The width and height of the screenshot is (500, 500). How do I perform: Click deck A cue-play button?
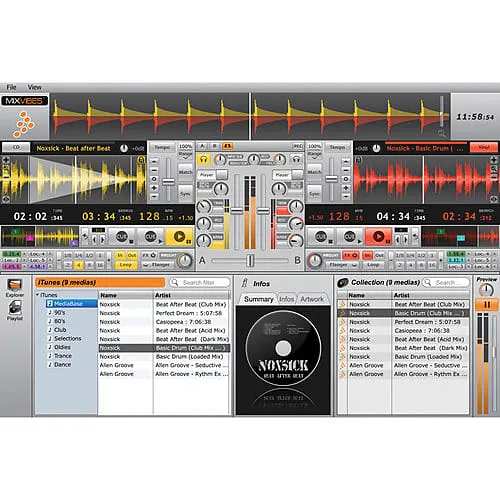[151, 237]
